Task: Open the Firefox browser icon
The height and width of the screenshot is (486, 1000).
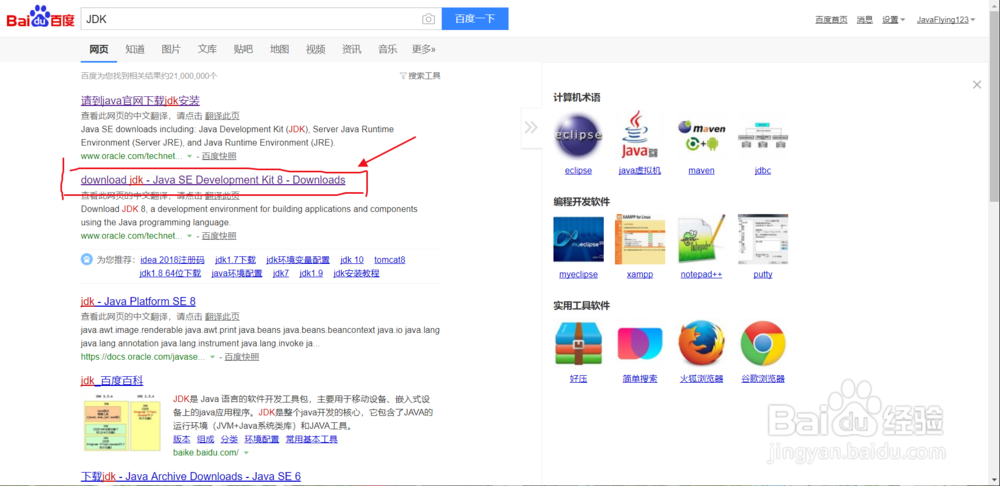Action: [x=702, y=343]
